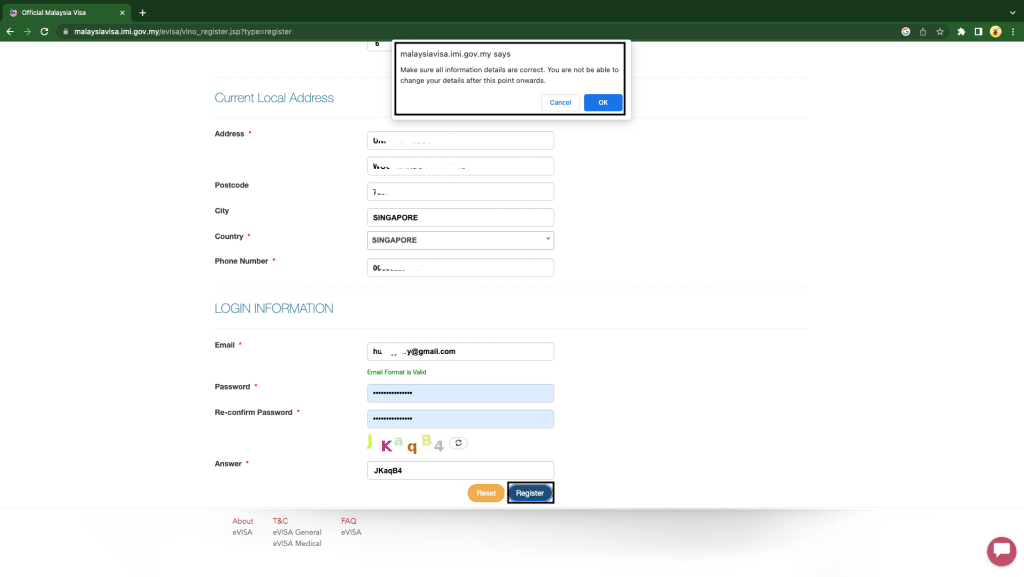
Task: Expand the tab search chevron
Action: pyautogui.click(x=1012, y=12)
